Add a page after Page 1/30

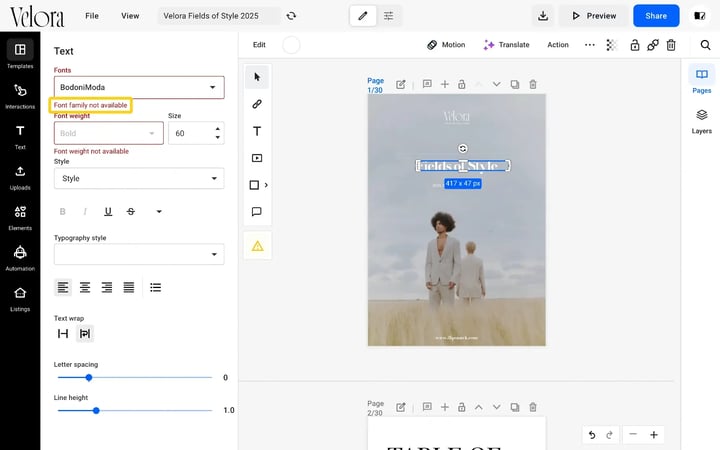pyautogui.click(x=444, y=84)
